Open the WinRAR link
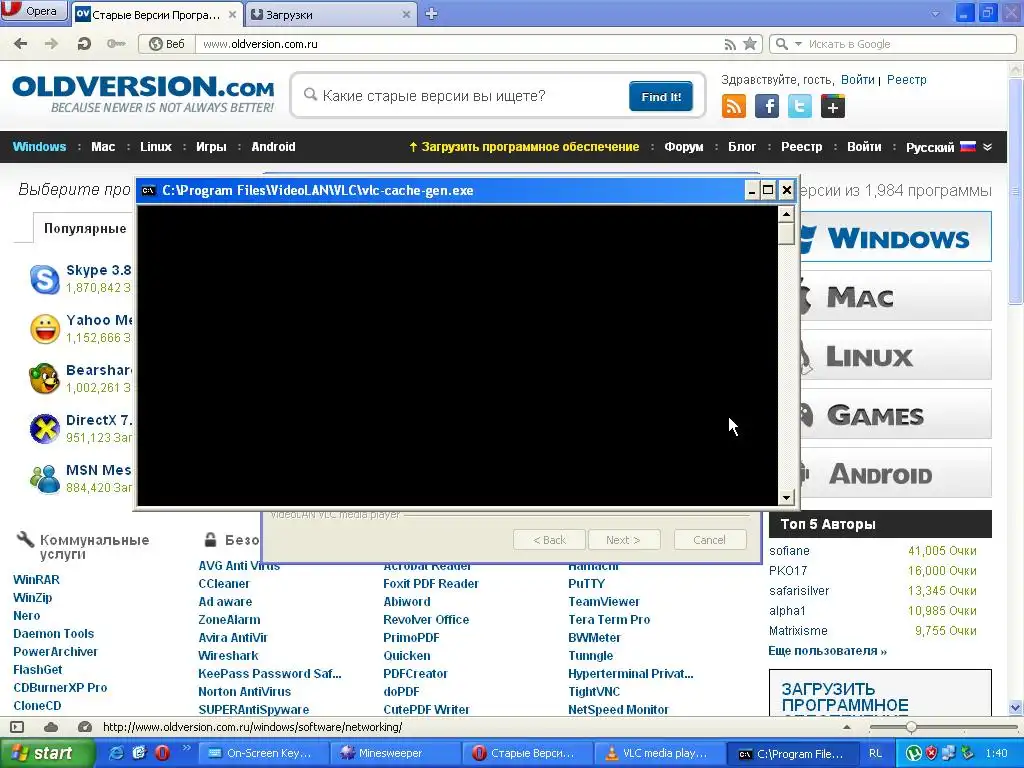The width and height of the screenshot is (1024, 768). coord(36,580)
